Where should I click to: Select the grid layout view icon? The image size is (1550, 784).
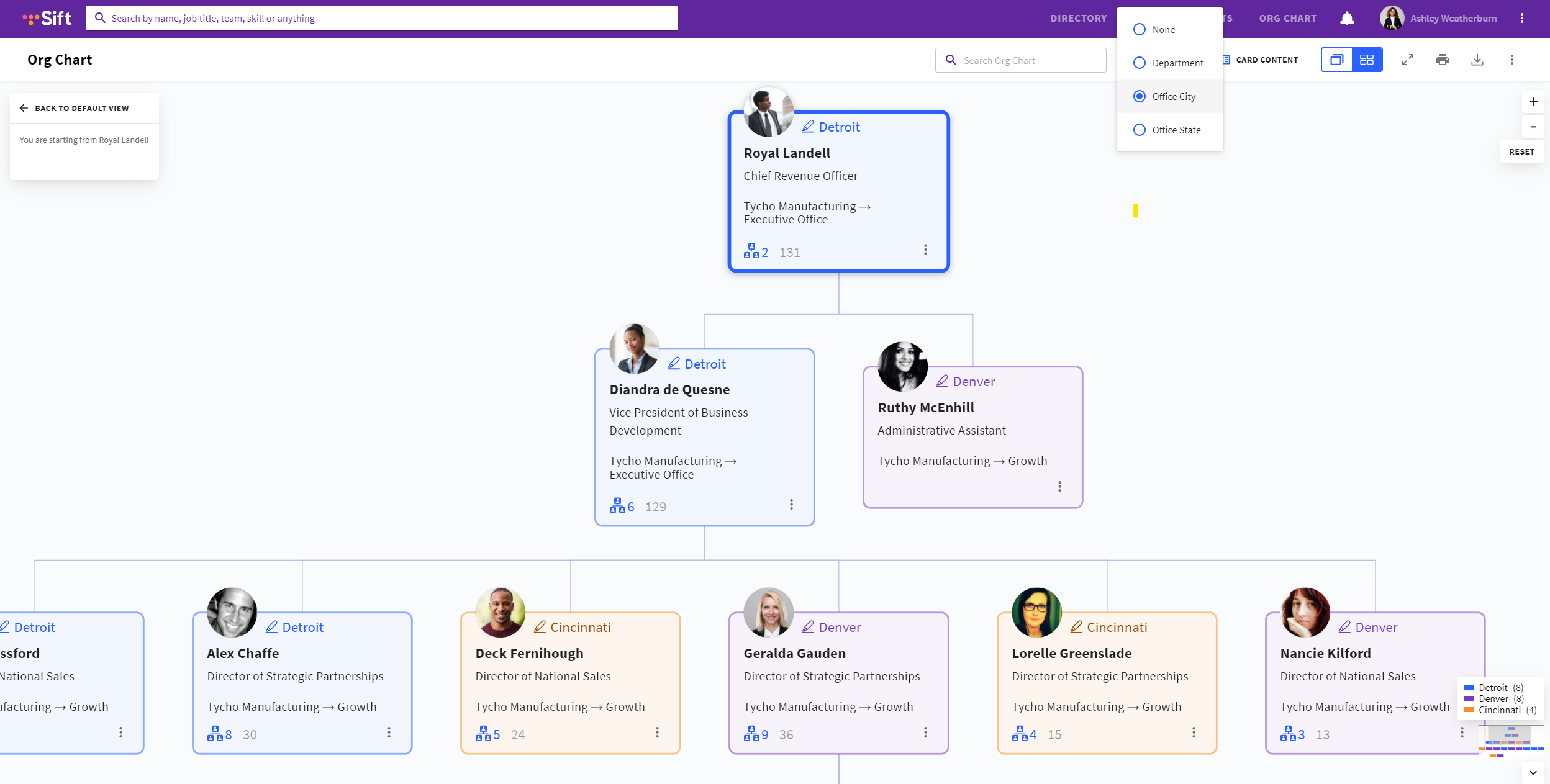1367,59
